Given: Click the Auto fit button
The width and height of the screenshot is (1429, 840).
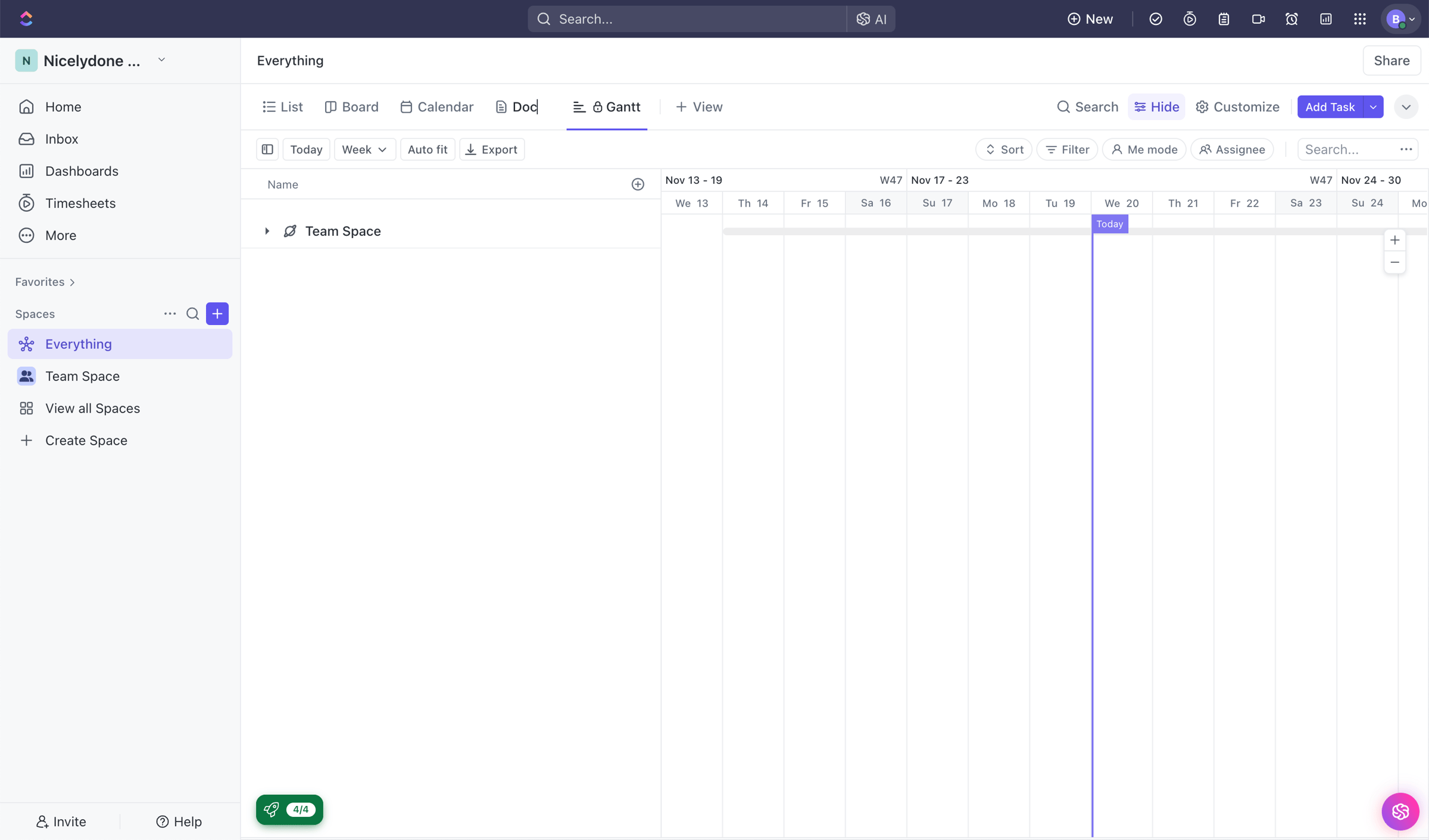Looking at the screenshot, I should [x=428, y=149].
